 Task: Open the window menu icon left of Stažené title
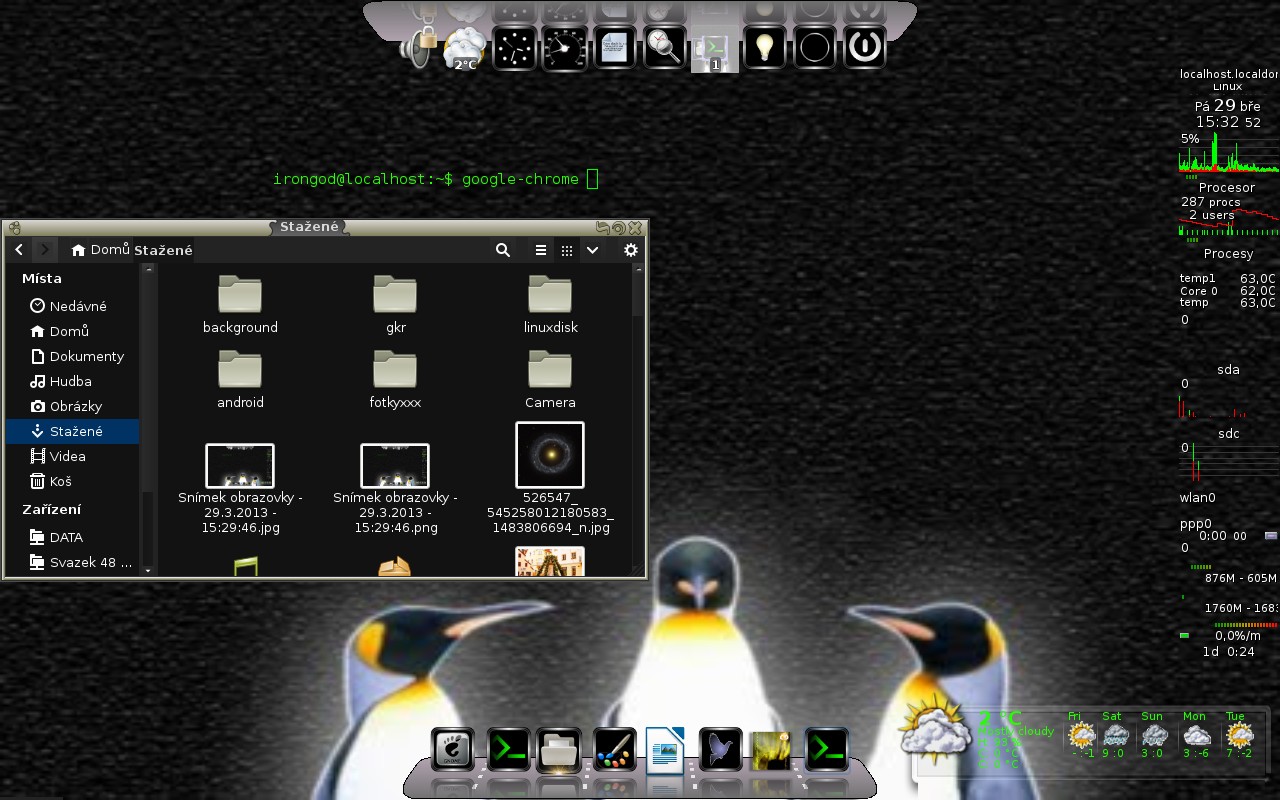[x=15, y=228]
